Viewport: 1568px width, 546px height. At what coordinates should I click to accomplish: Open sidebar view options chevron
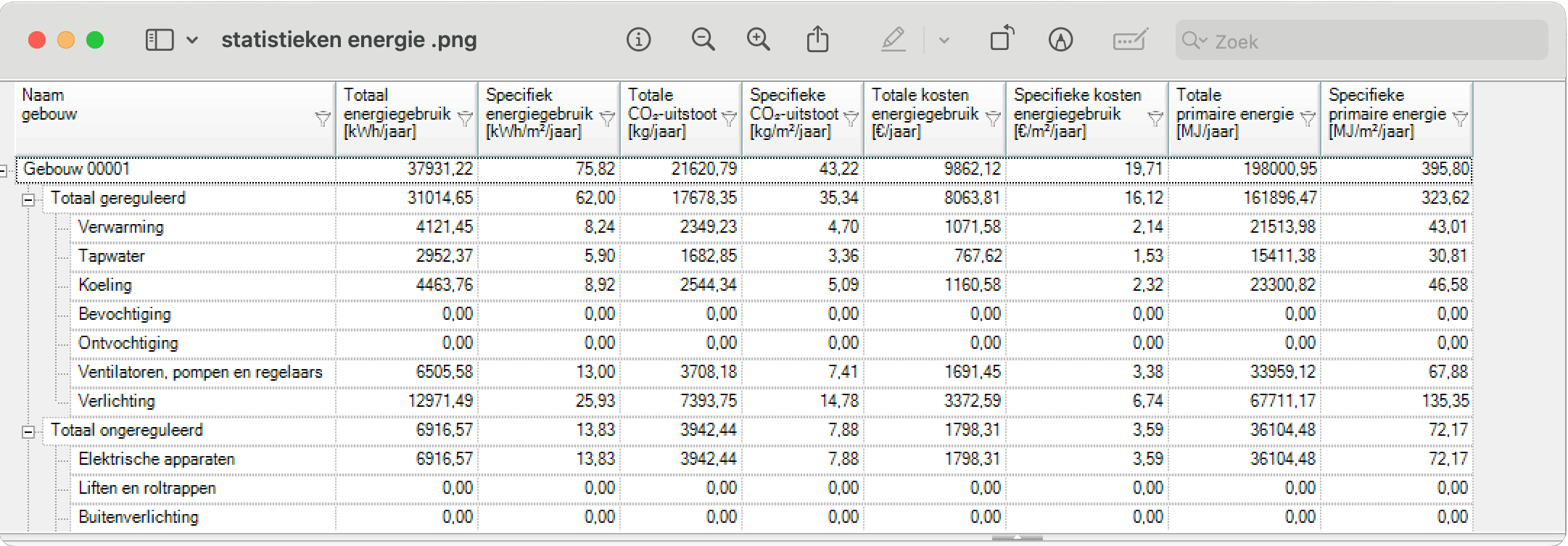(192, 40)
